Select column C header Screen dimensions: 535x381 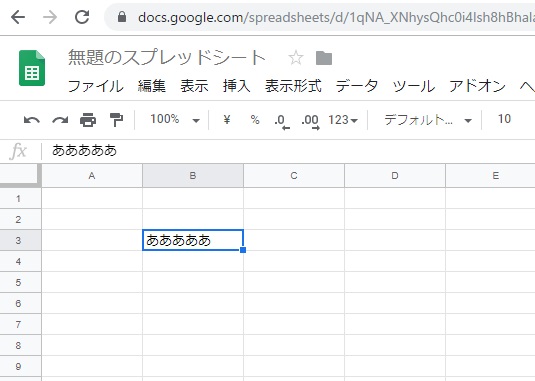(x=294, y=176)
